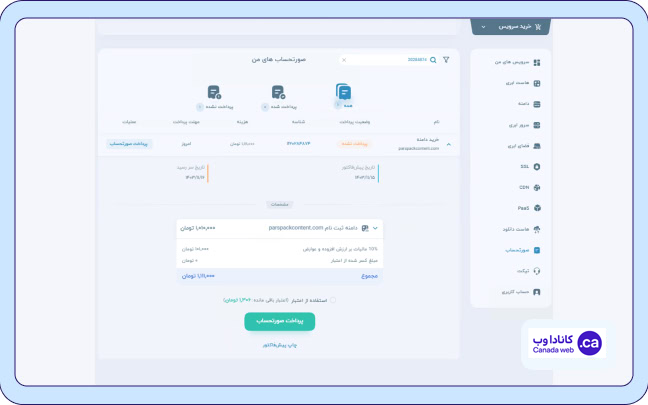648x405 pixels.
Task: Click 'چاپ پیش‌فاکتور' print link
Action: tap(279, 345)
